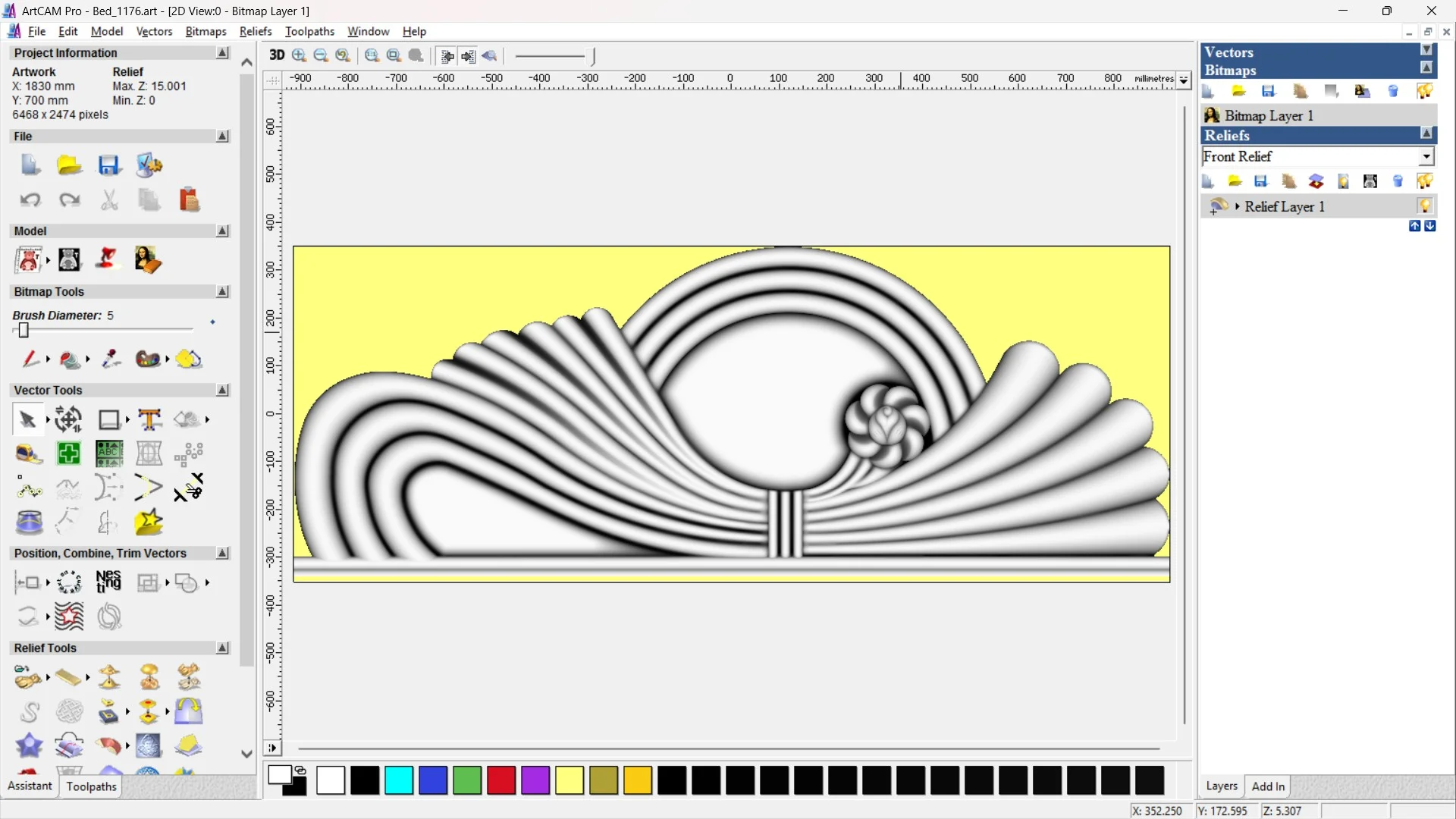
Task: Open the Toolpaths menu
Action: point(309,31)
